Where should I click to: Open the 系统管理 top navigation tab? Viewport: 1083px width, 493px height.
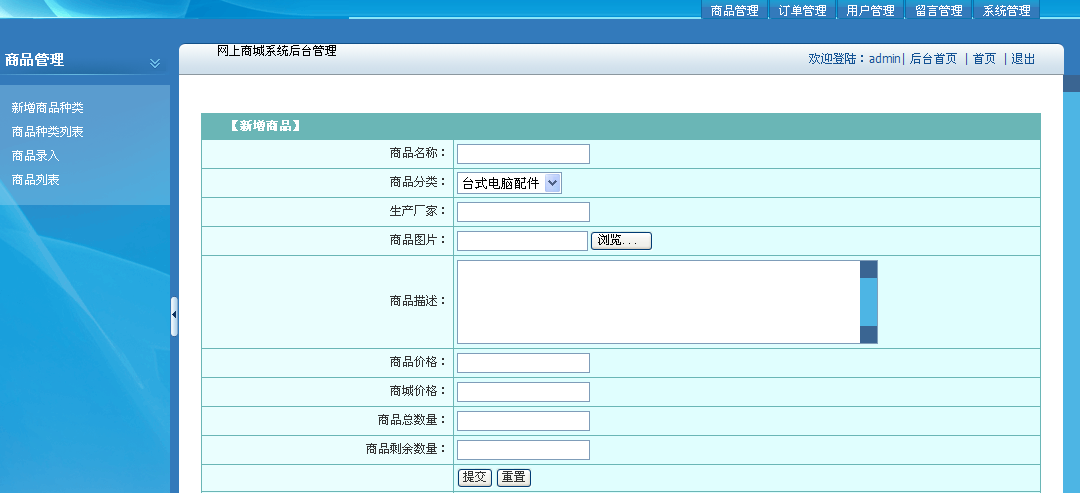click(x=1006, y=10)
